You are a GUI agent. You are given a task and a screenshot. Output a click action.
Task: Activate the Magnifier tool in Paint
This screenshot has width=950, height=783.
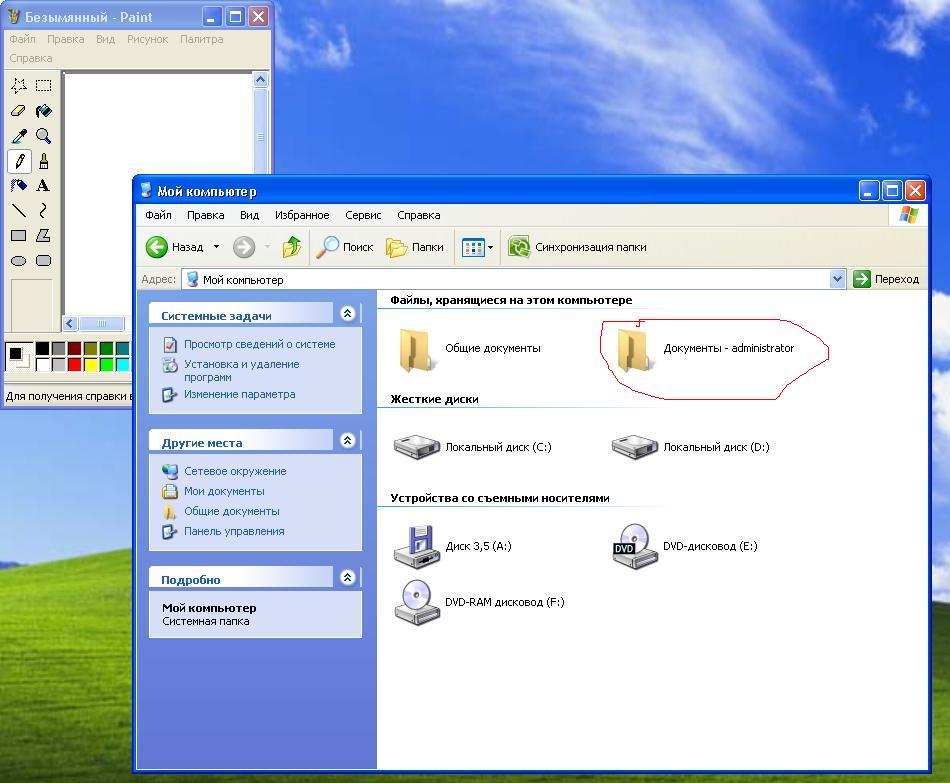(43, 136)
